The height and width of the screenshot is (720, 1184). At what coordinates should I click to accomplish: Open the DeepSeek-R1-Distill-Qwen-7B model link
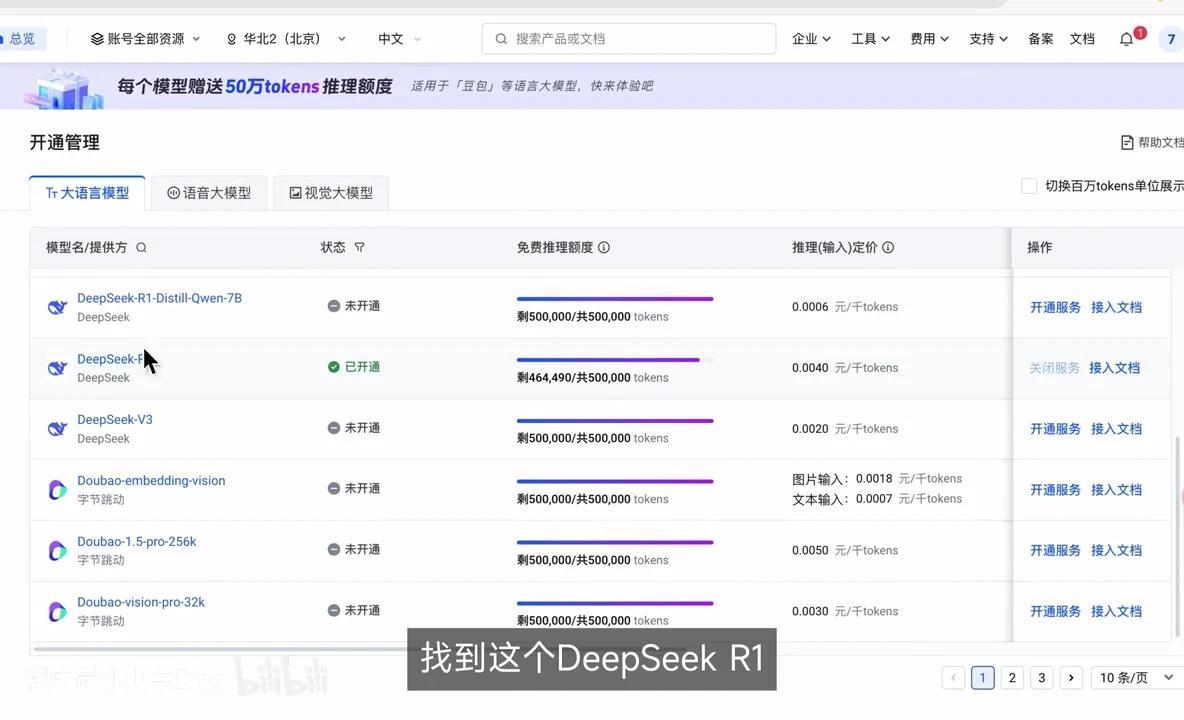(159, 298)
